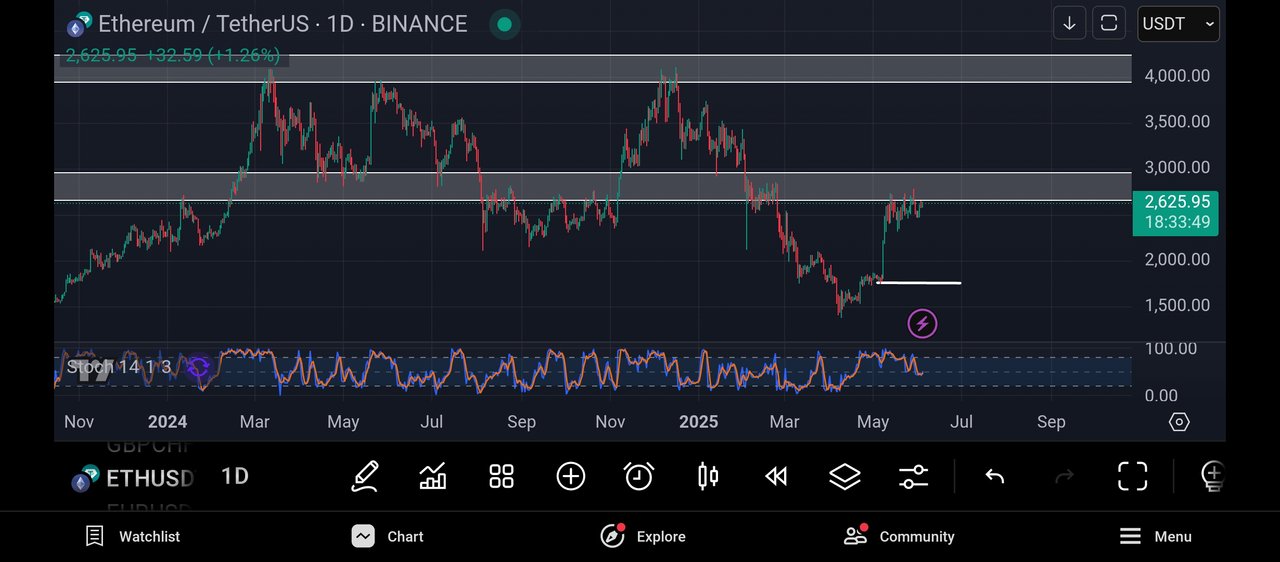The image size is (1280, 562).
Task: Enter fullscreen mode icon
Action: tap(1132, 476)
